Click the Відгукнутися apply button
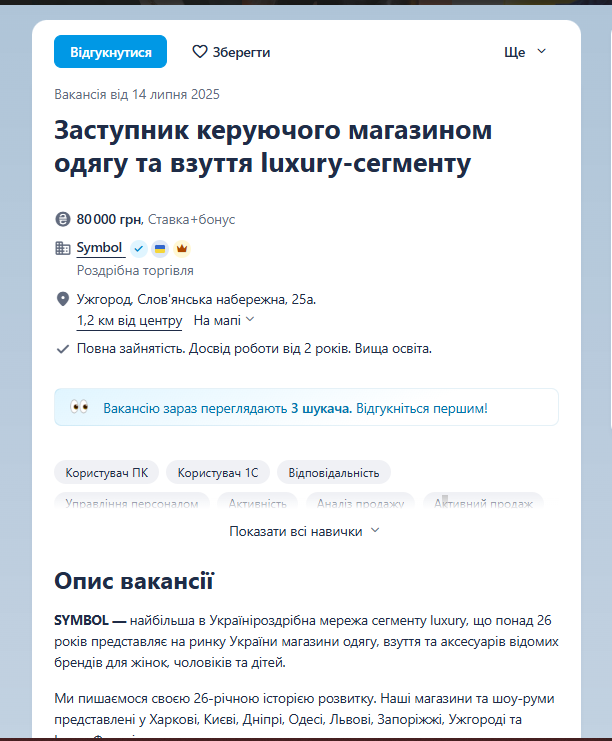The image size is (612, 741). [x=110, y=52]
